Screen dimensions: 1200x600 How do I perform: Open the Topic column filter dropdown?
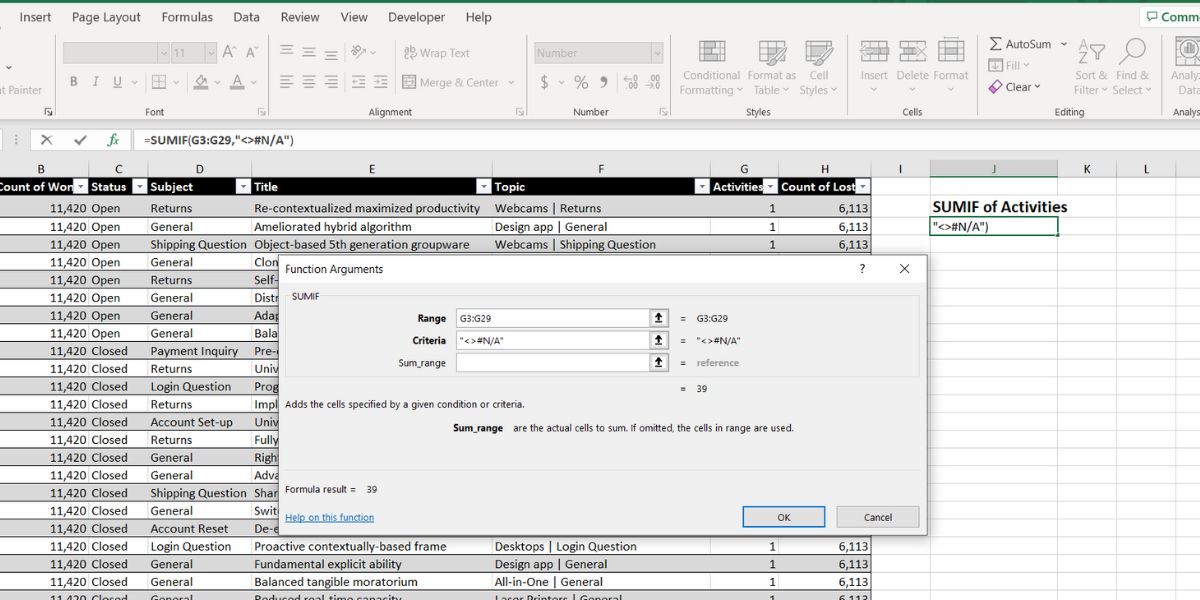pyautogui.click(x=701, y=187)
